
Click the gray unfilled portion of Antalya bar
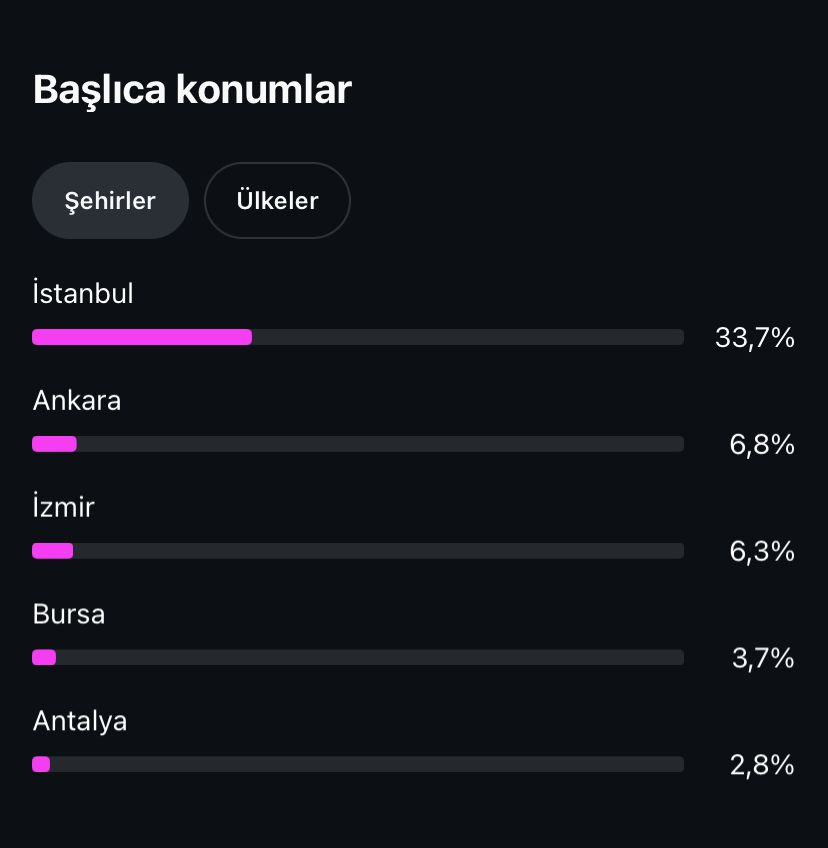point(367,764)
